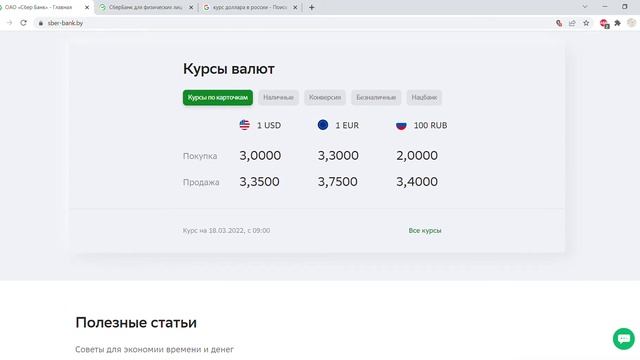The height and width of the screenshot is (360, 640).
Task: Select the USD sale rate 3,3500
Action: [x=259, y=182]
